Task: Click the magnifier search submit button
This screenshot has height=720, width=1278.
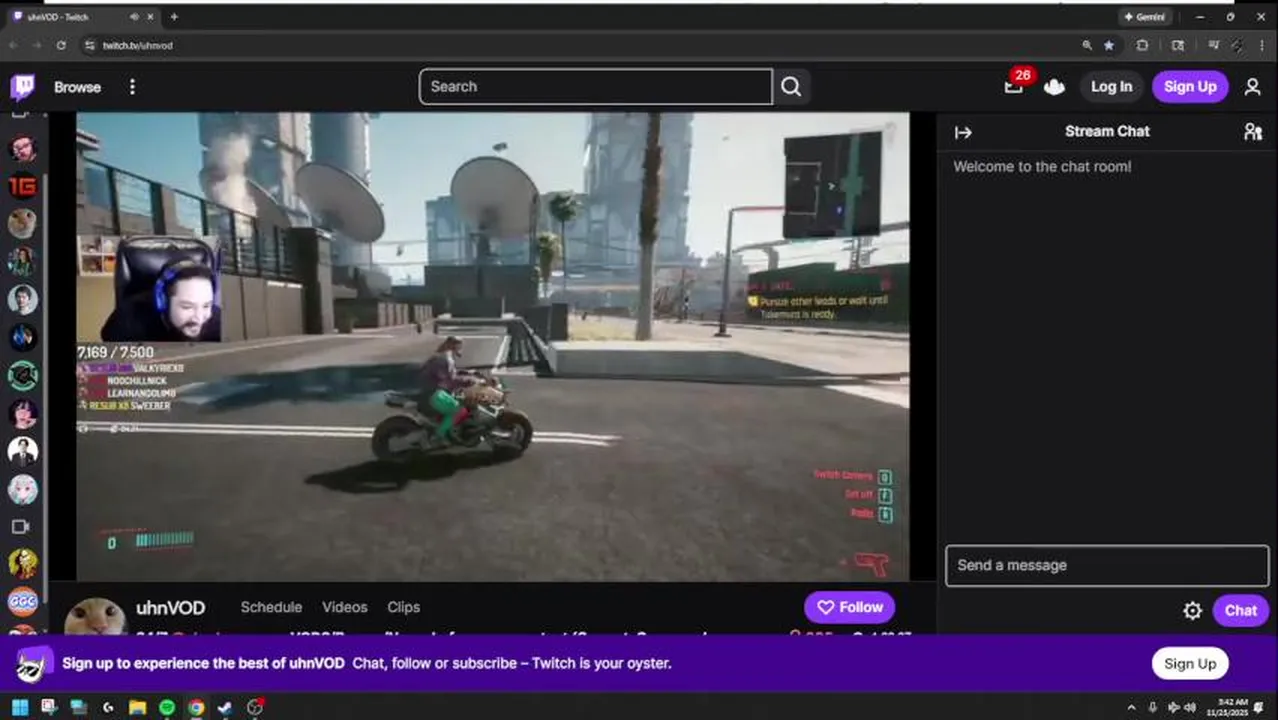Action: [x=791, y=87]
